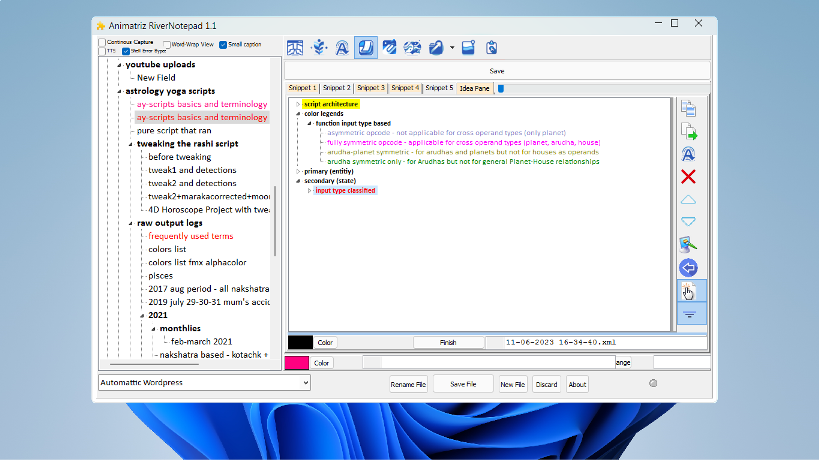Click the move down triangle icon
Screen dimensions: 819x460
tap(688, 222)
